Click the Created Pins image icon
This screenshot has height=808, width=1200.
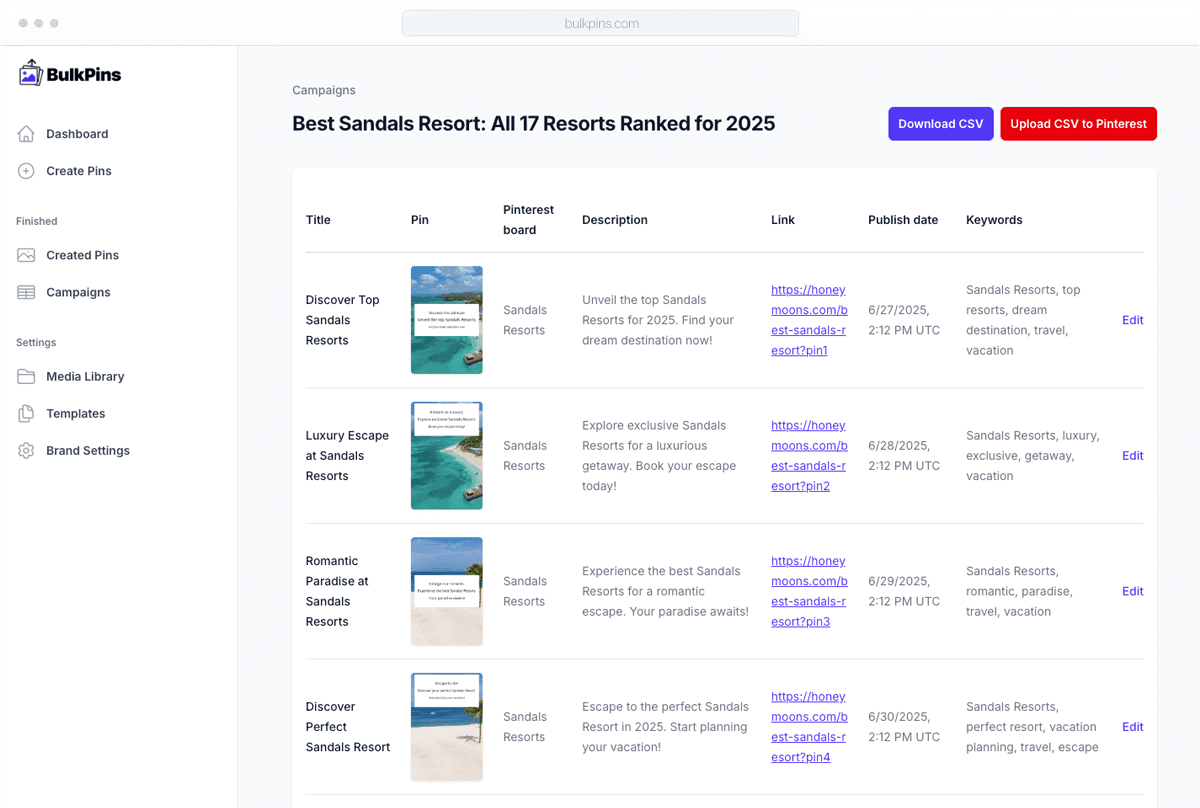coord(26,255)
